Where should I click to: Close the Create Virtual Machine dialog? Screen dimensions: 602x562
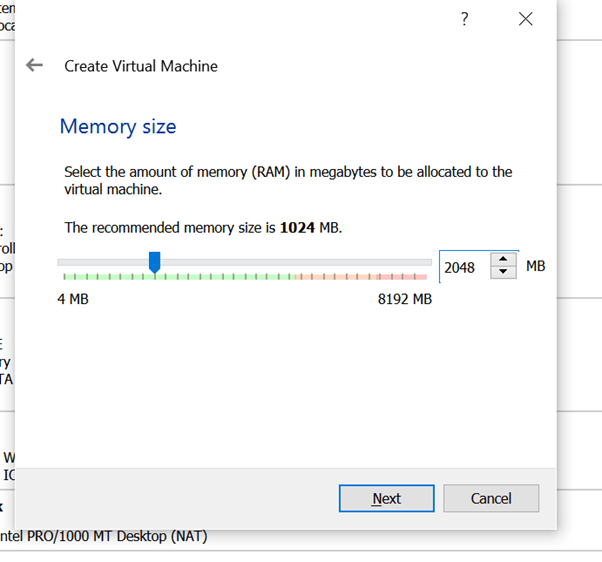click(x=526, y=19)
